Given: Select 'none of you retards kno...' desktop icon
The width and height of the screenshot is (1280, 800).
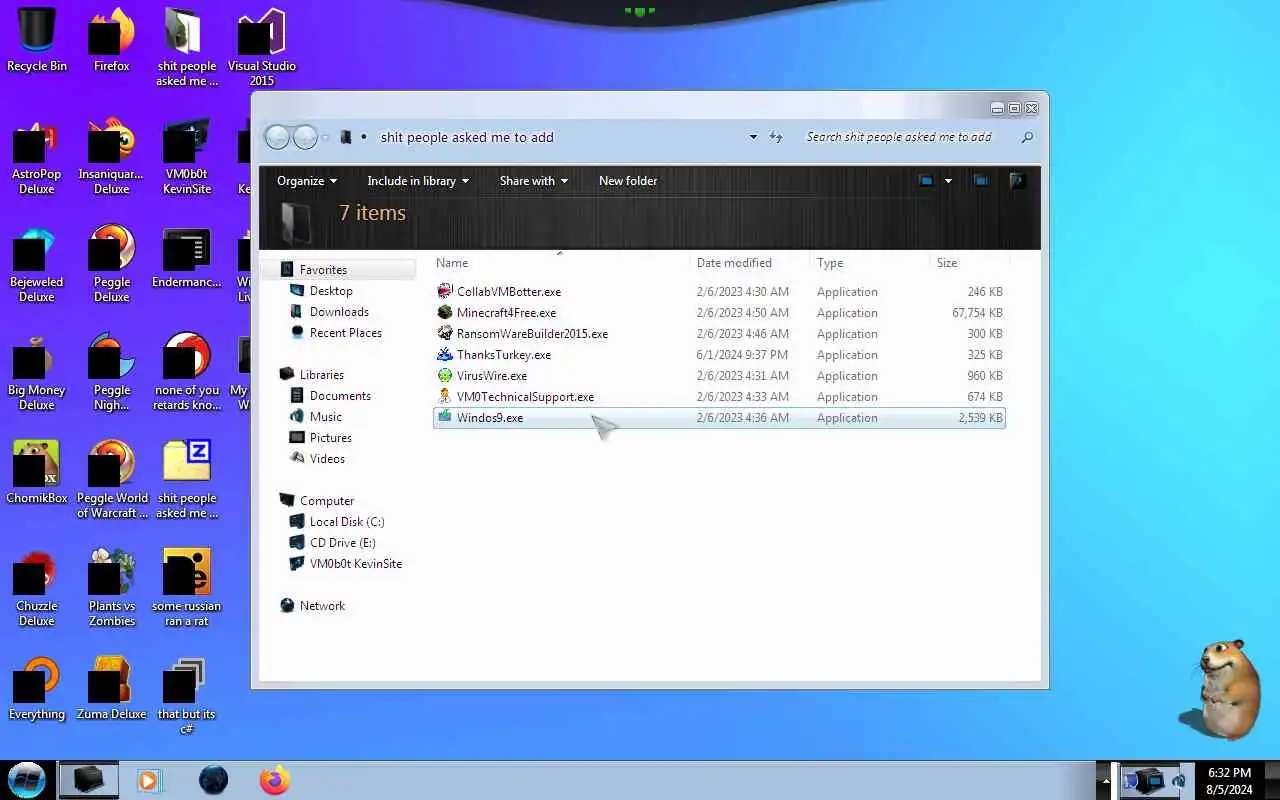Looking at the screenshot, I should coord(186,373).
